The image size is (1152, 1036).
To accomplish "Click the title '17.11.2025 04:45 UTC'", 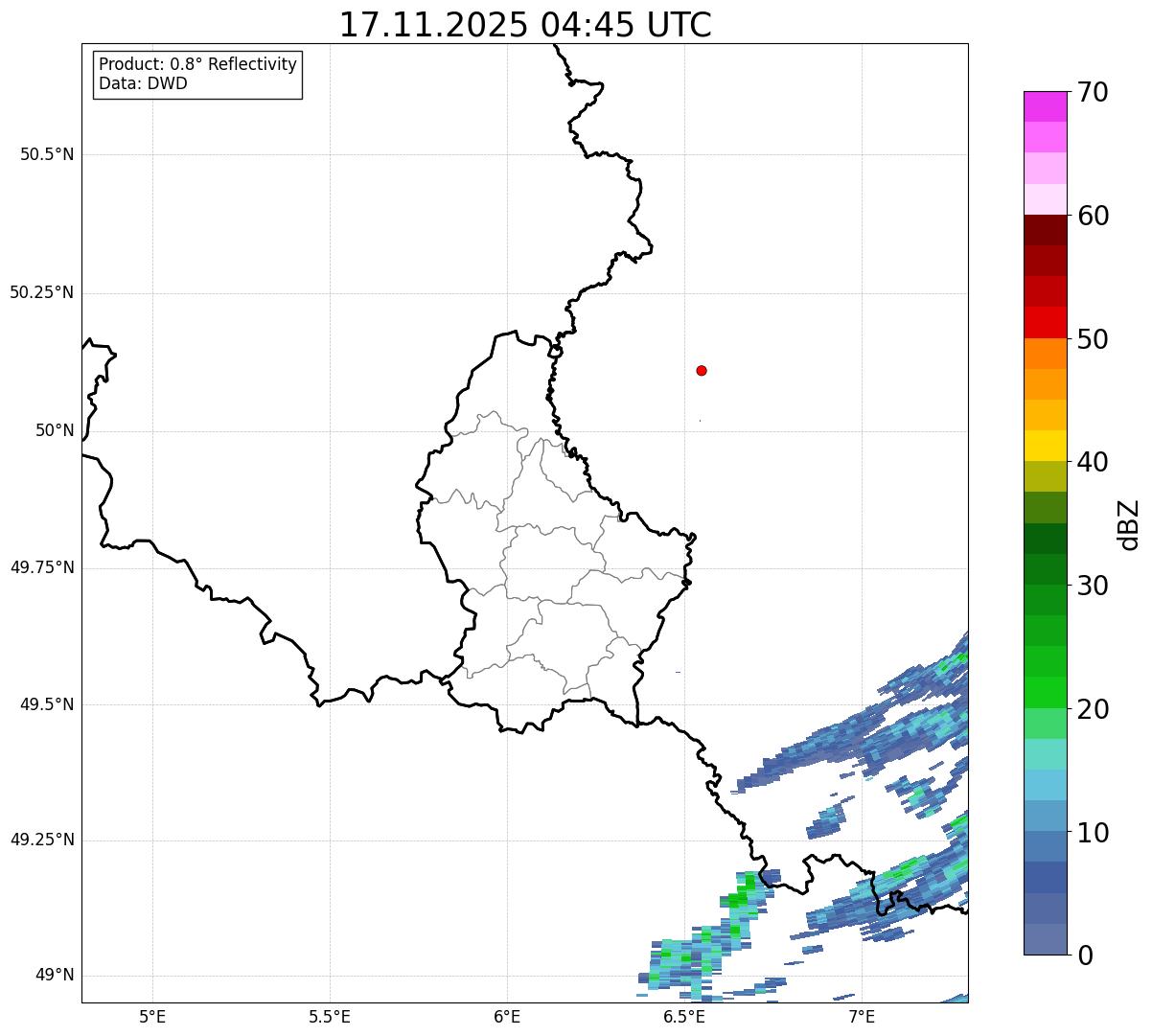I will (x=525, y=25).
